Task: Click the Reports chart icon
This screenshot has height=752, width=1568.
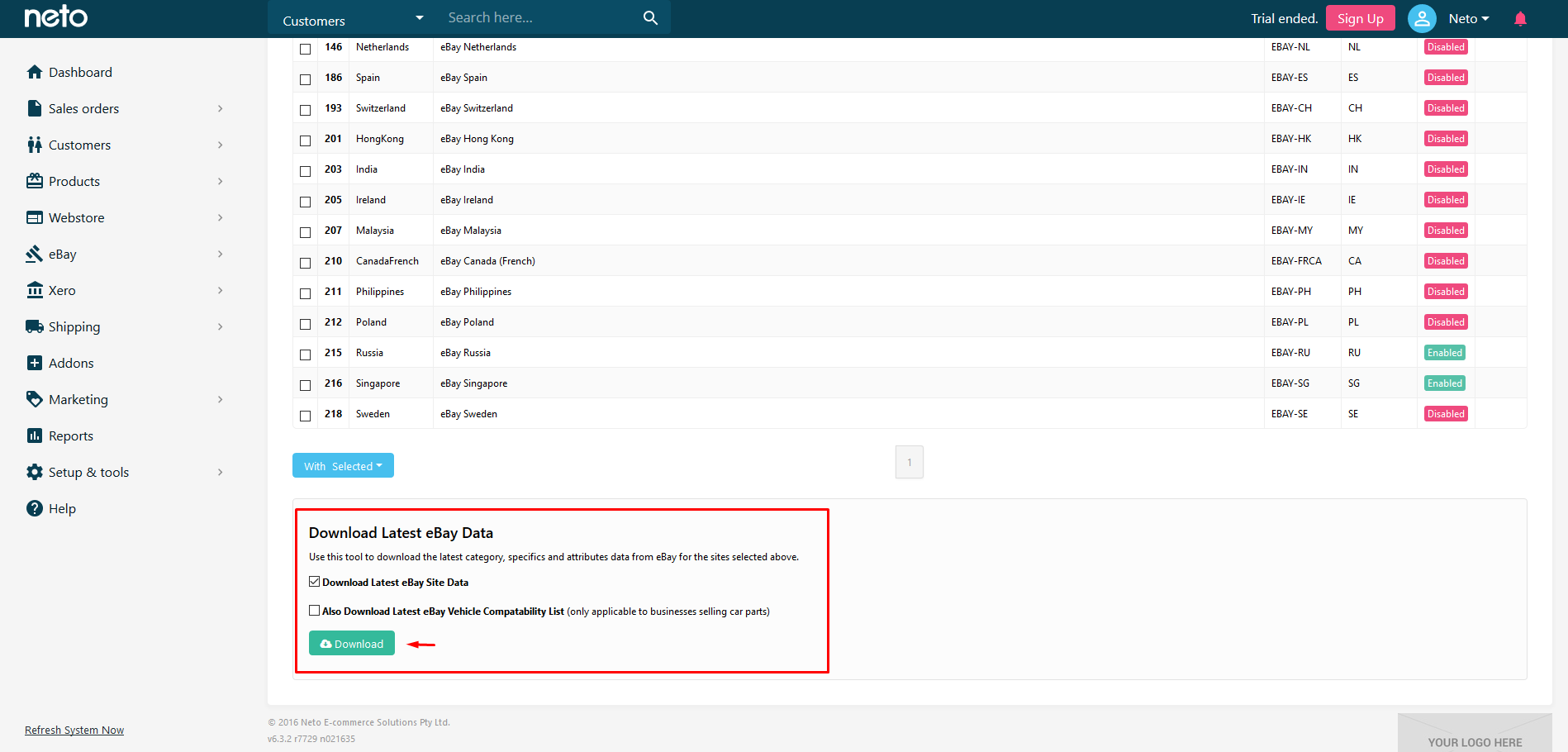Action: tap(35, 435)
